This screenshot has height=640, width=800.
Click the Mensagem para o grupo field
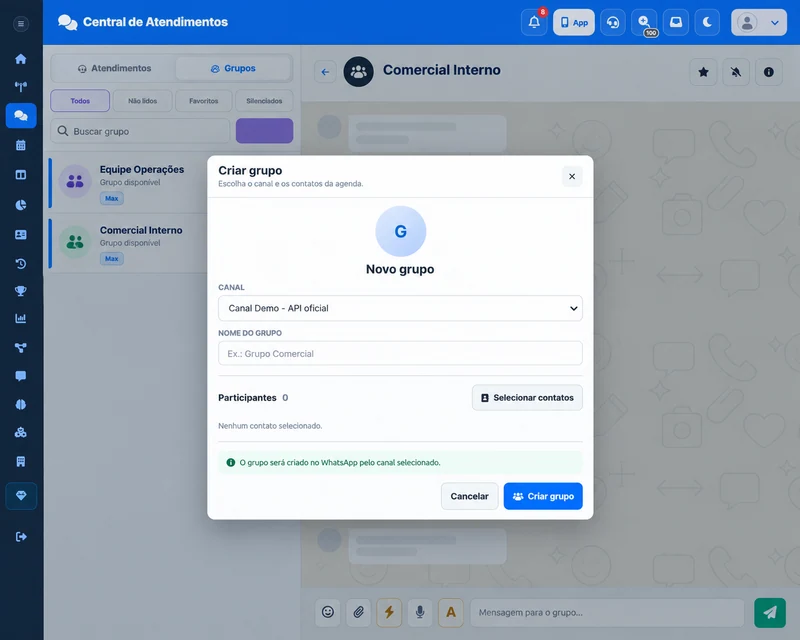(607, 612)
